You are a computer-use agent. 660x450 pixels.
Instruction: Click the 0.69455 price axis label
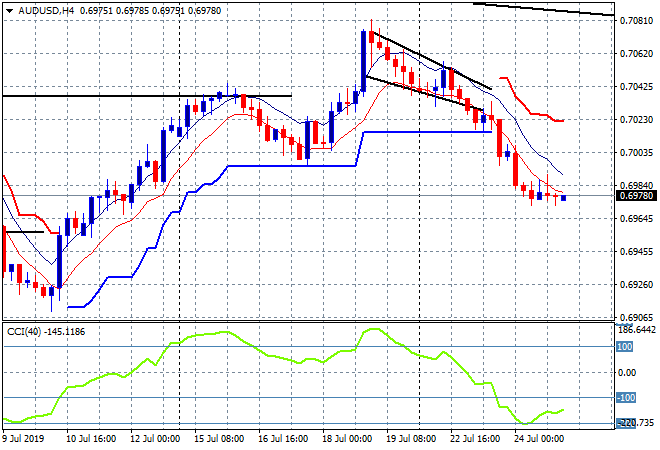tap(636, 251)
